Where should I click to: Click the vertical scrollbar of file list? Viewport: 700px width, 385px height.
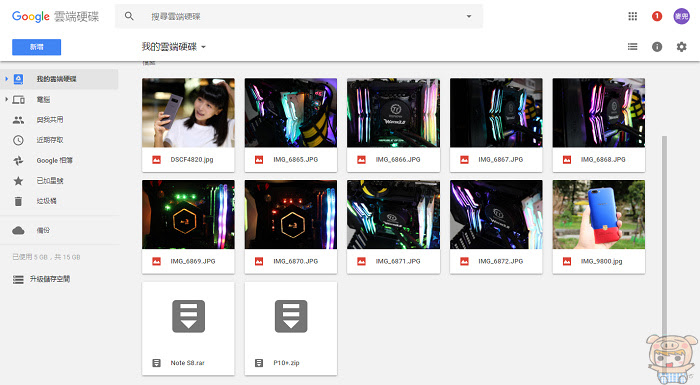[x=664, y=237]
